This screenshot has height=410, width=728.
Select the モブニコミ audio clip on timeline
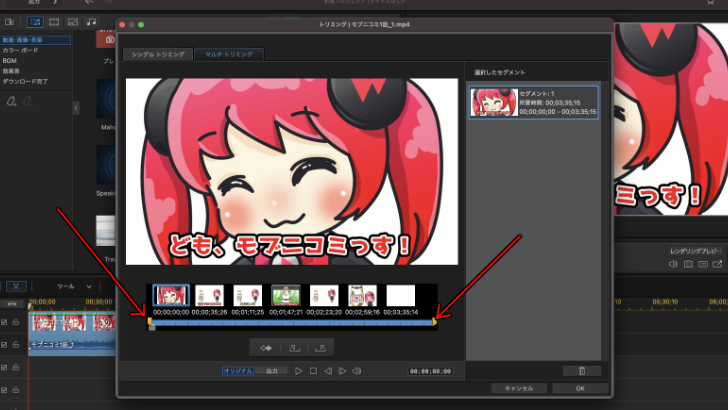[72, 345]
